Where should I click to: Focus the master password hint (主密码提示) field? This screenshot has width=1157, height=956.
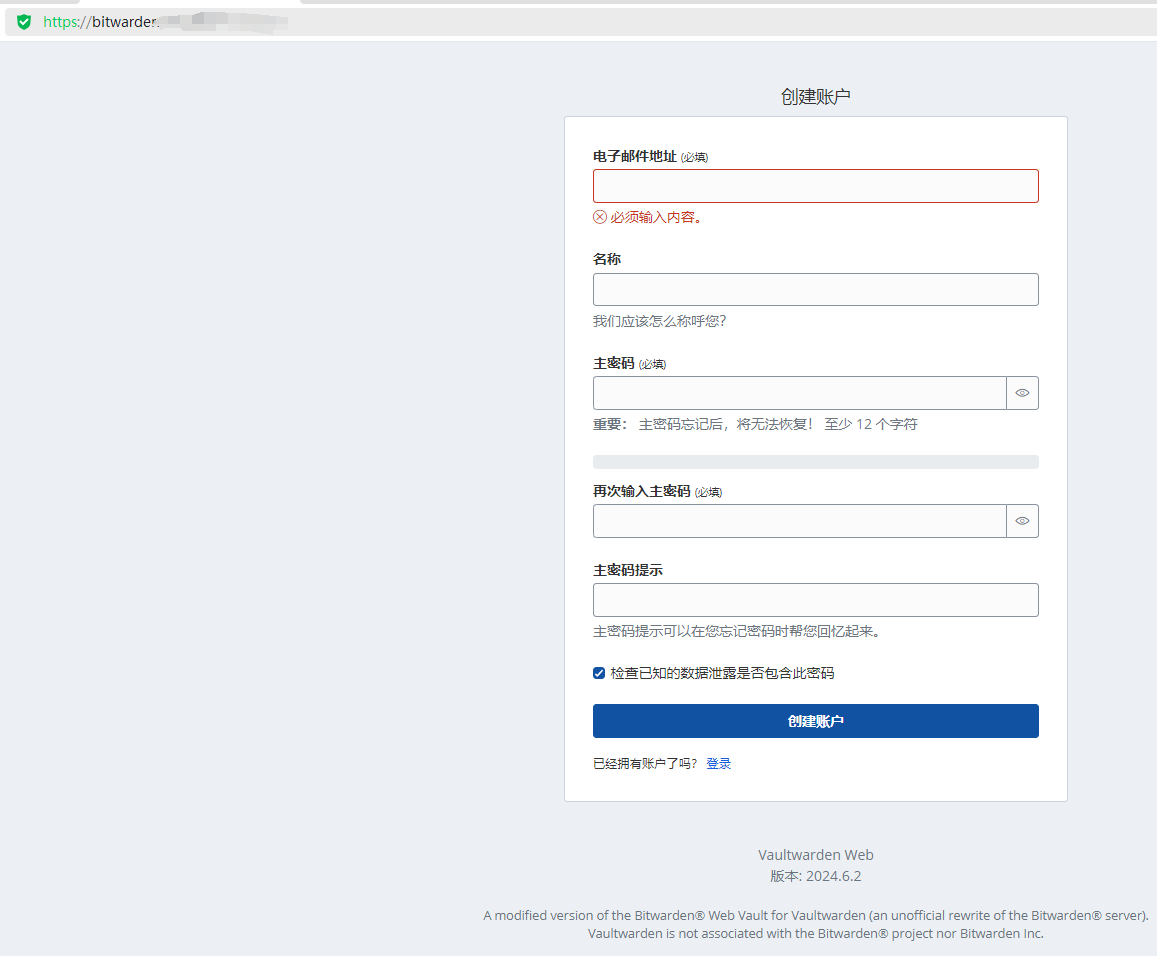(815, 600)
